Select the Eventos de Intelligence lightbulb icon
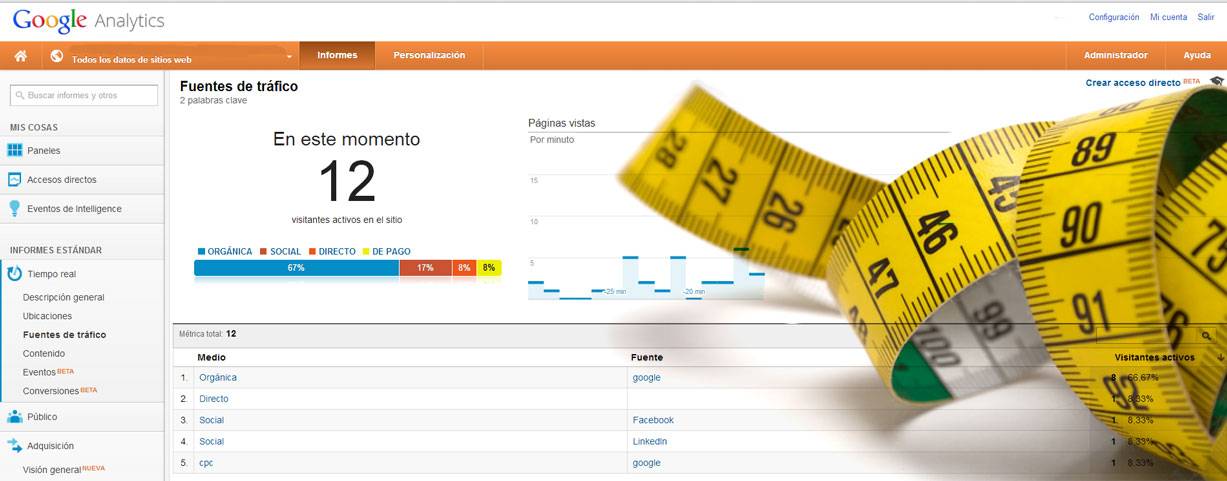The image size is (1227, 481). point(15,209)
